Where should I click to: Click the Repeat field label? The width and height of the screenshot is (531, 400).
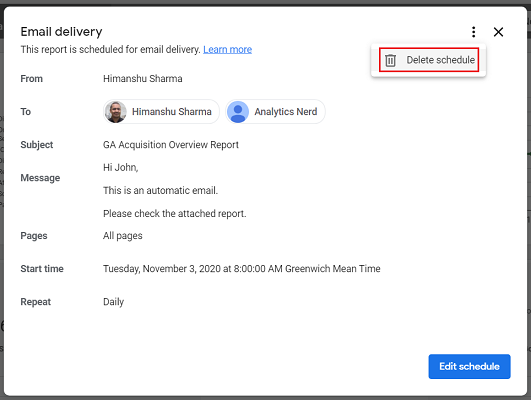(x=36, y=302)
